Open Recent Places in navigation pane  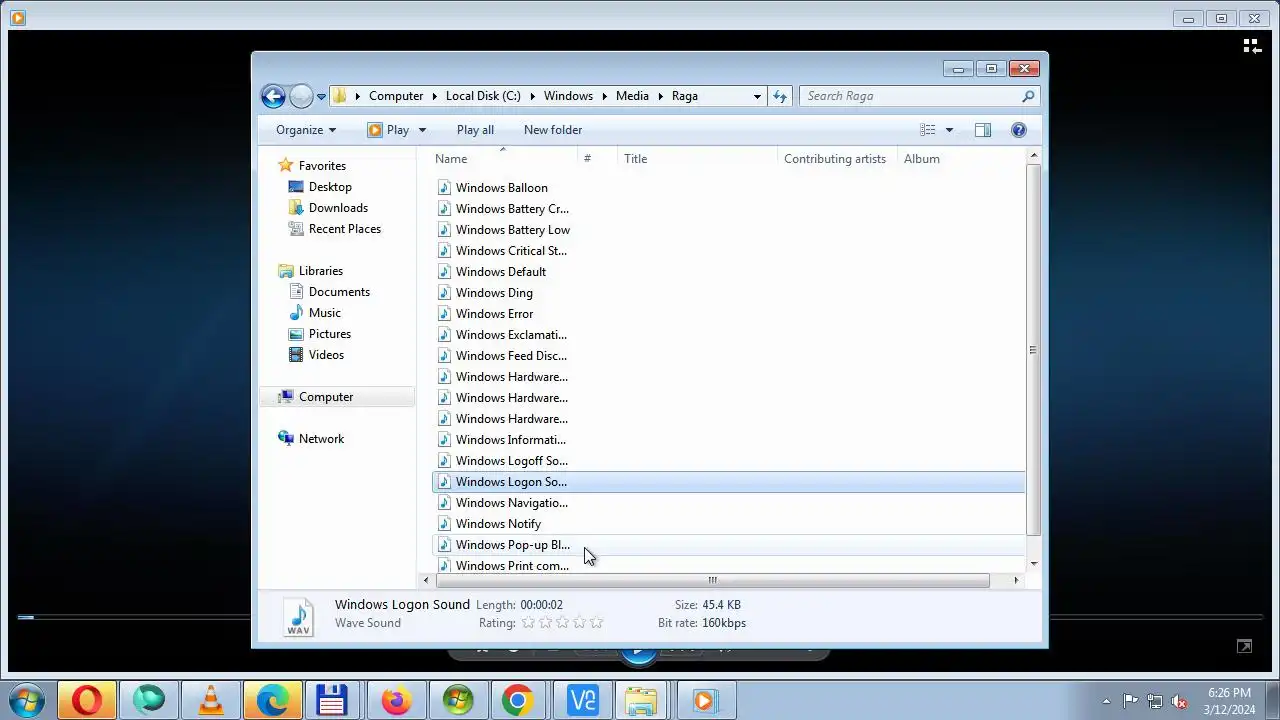(x=345, y=229)
